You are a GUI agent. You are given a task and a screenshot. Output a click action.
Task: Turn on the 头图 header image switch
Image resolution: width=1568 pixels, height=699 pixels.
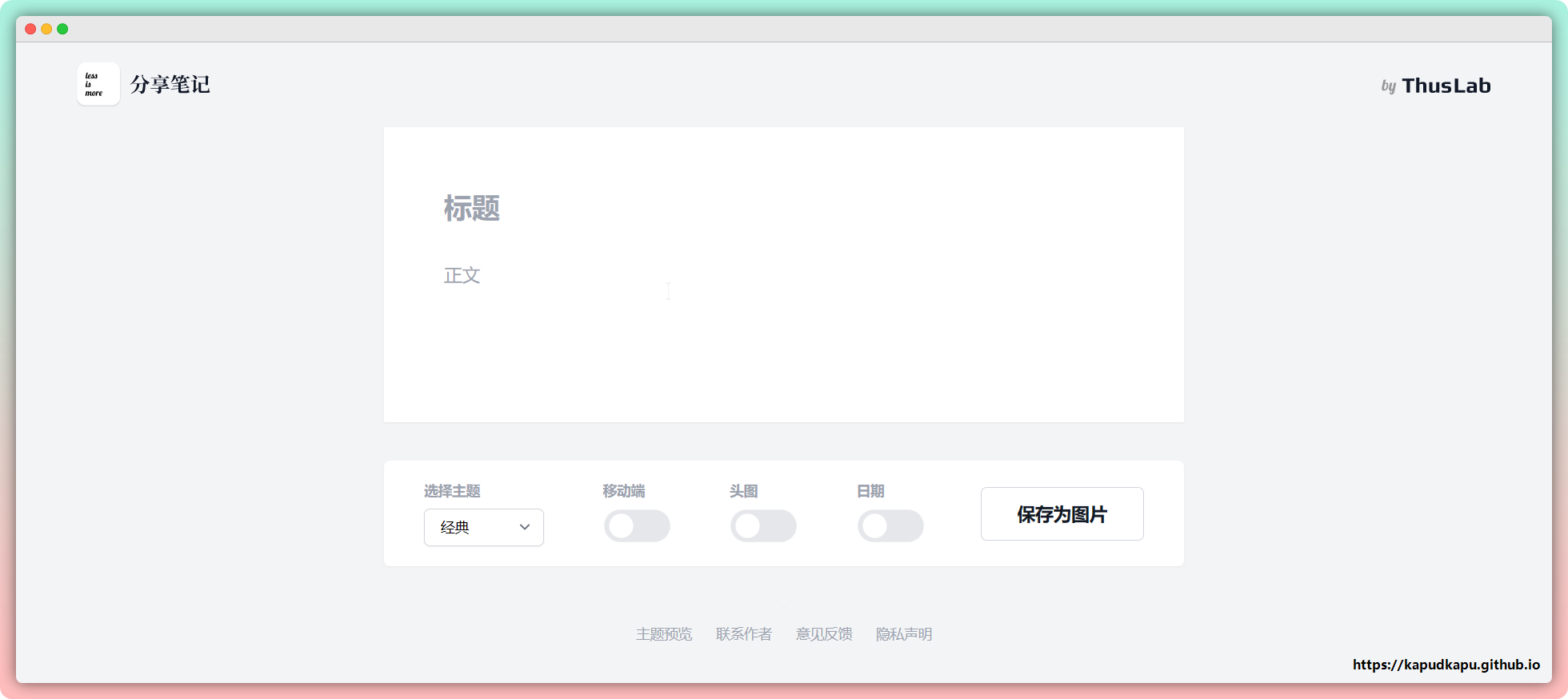pos(763,526)
